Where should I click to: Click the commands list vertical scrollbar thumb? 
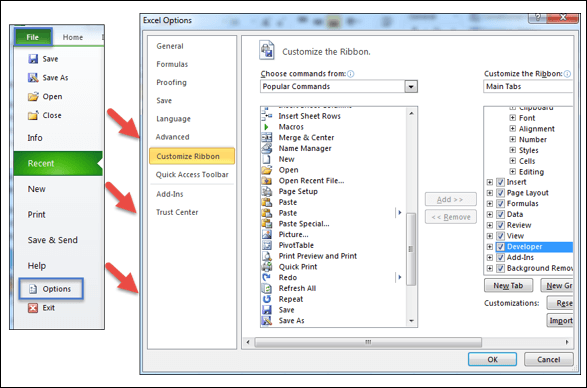(x=411, y=249)
